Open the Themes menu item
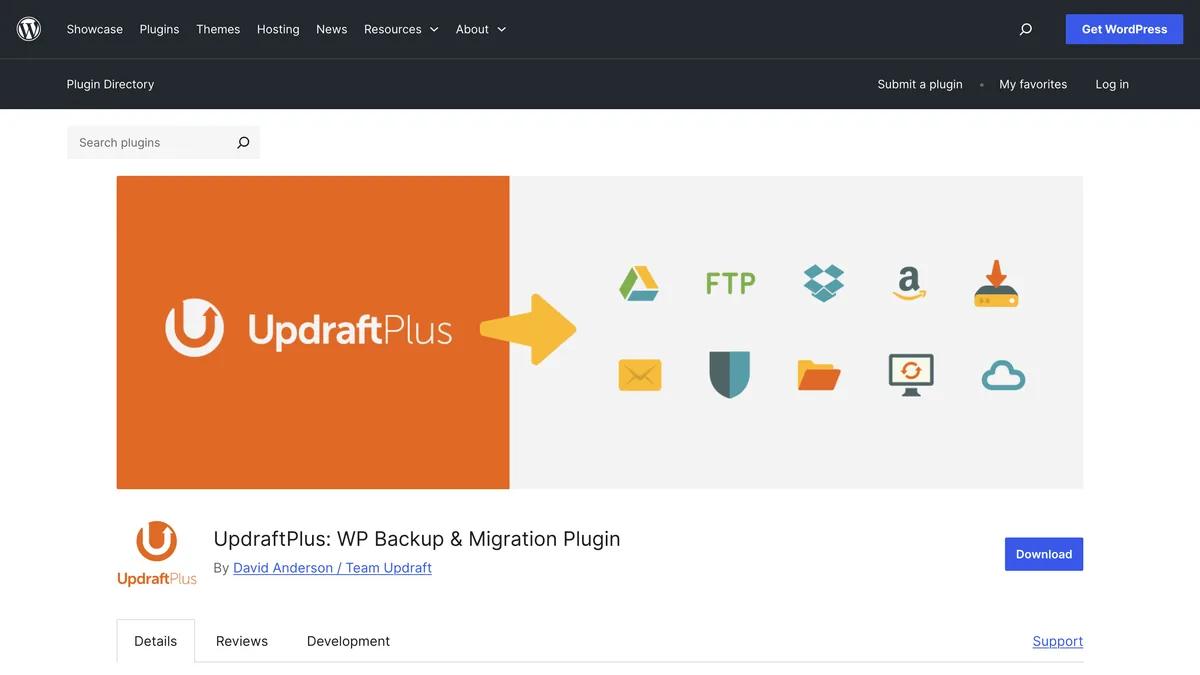 coord(218,29)
